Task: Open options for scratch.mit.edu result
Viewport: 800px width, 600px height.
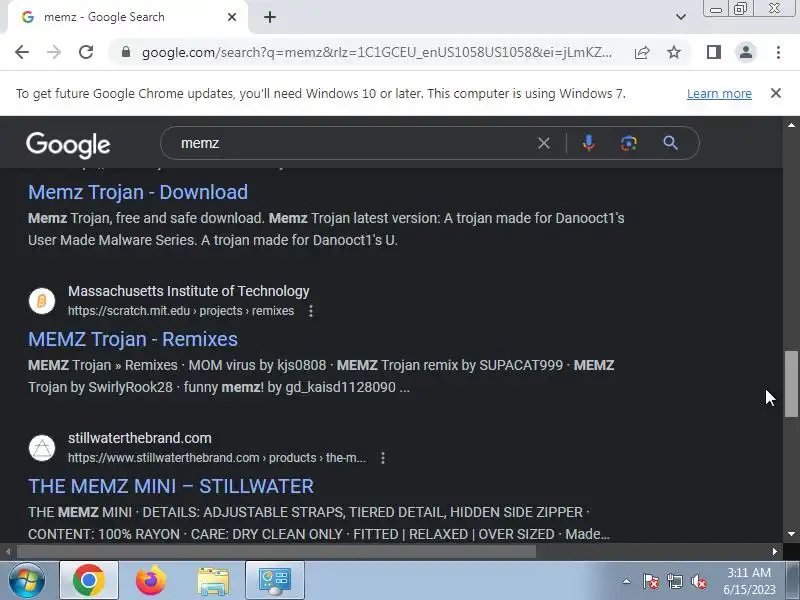Action: [x=311, y=311]
